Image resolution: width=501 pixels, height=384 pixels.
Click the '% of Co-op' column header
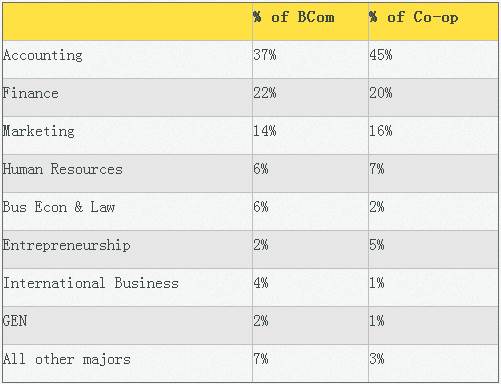[x=413, y=17]
